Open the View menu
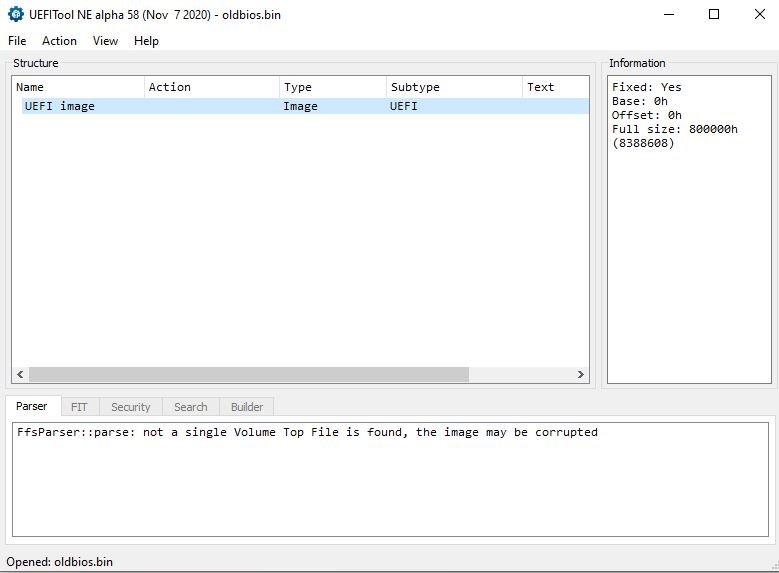Image resolution: width=779 pixels, height=573 pixels. (x=105, y=41)
